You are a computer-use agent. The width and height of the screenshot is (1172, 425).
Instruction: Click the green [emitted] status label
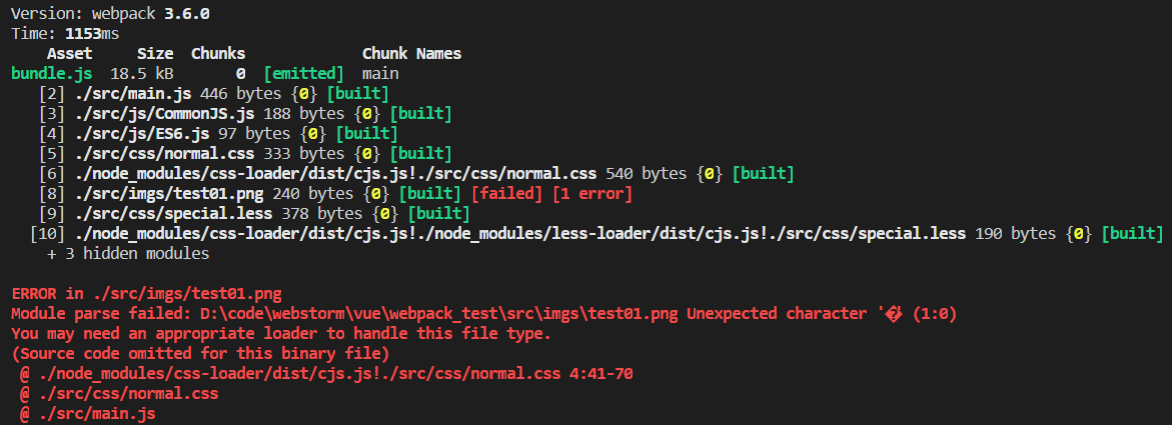(303, 74)
